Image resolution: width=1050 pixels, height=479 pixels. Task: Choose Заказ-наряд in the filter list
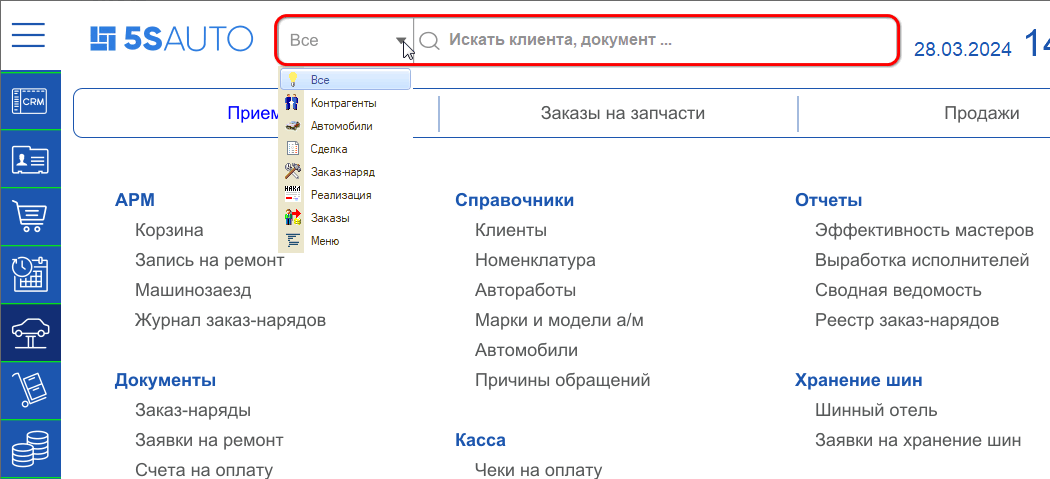[x=346, y=172]
